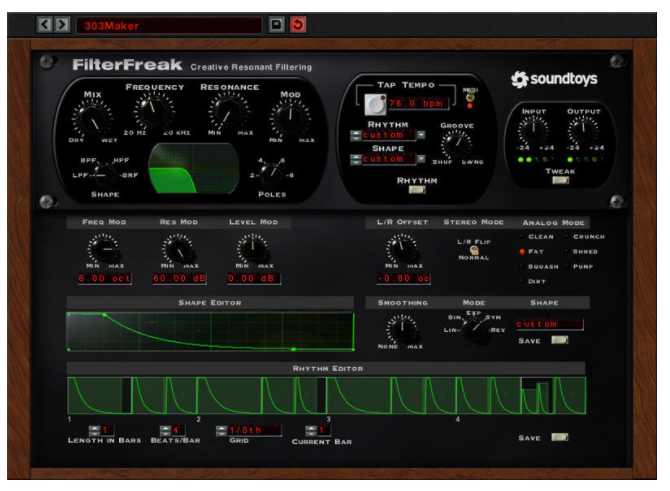Go to the next preset arrow
Viewport: 670px width, 491px height.
(62, 25)
